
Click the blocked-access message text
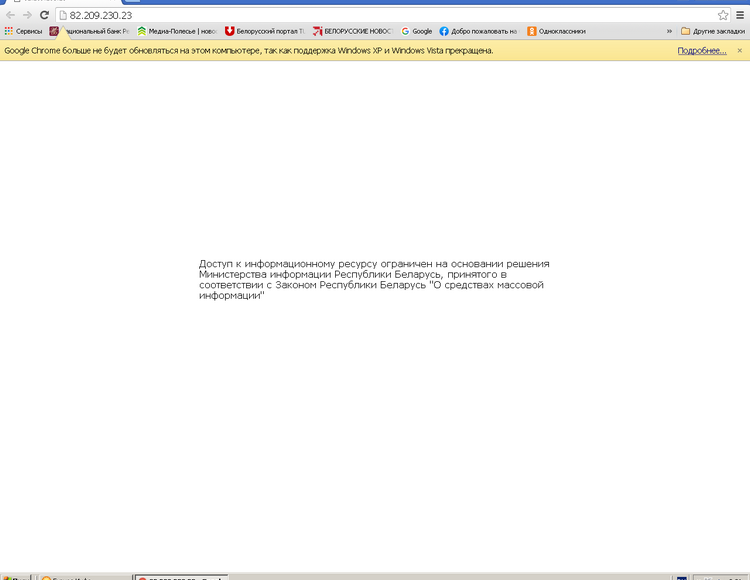point(374,279)
